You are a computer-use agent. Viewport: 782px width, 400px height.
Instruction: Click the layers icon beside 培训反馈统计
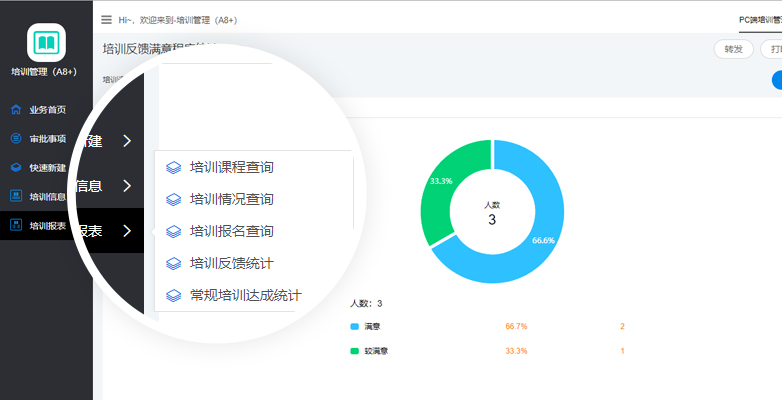tap(173, 263)
